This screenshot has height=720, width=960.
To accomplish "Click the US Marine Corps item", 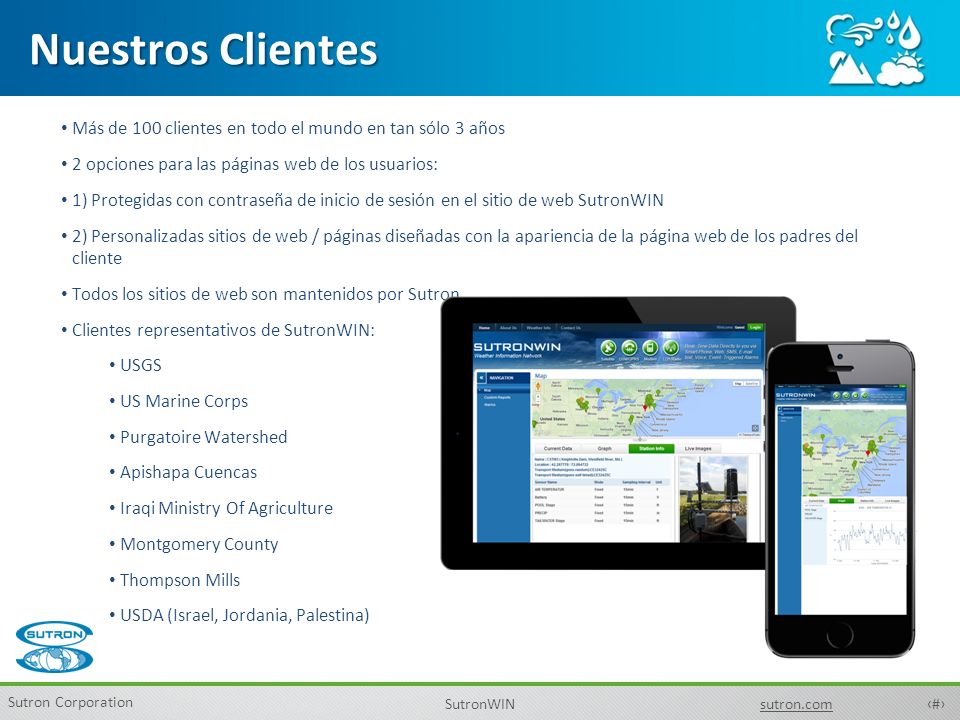I will (x=184, y=401).
